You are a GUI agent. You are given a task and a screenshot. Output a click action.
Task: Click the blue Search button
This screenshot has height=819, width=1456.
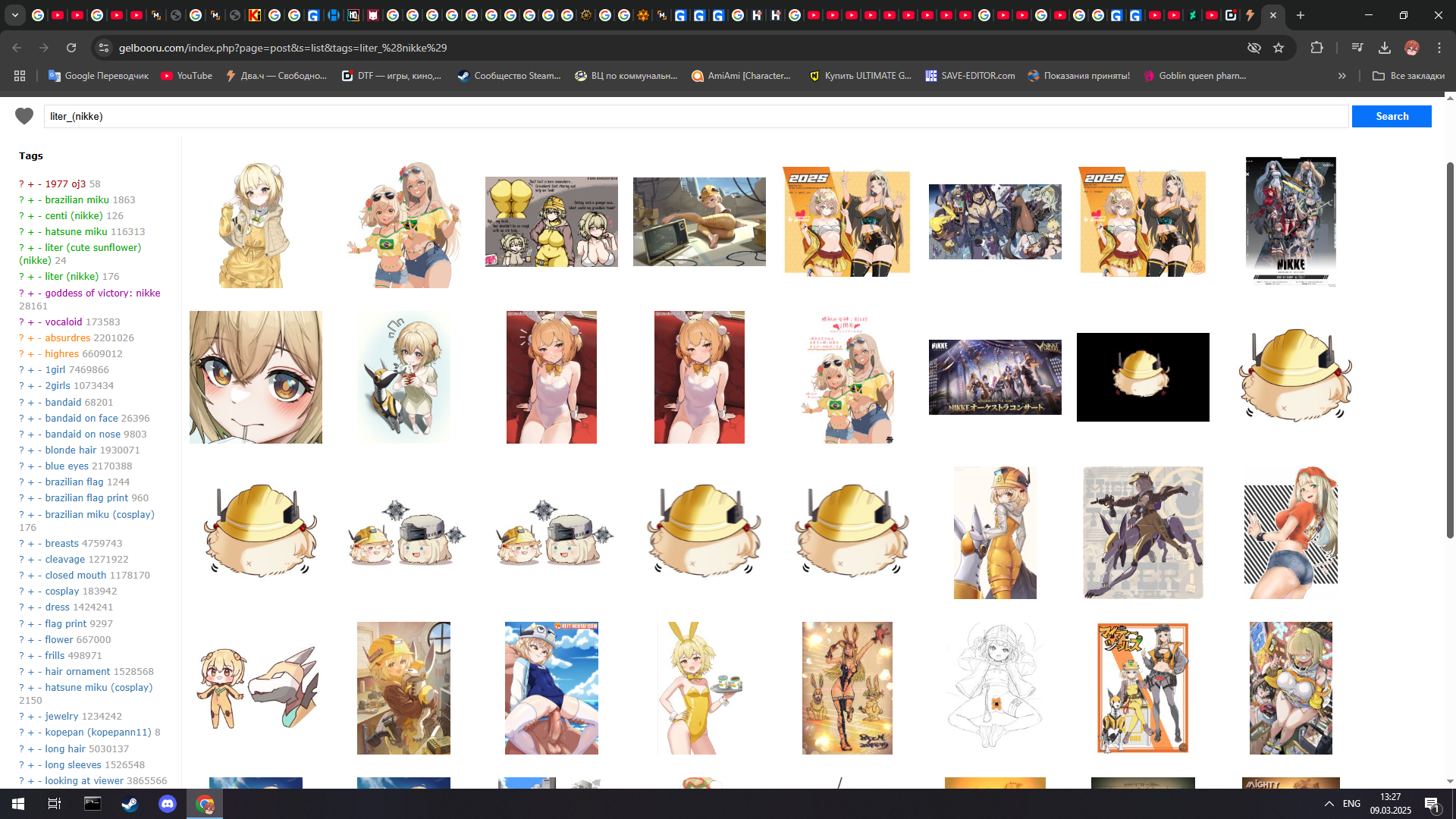pos(1392,116)
